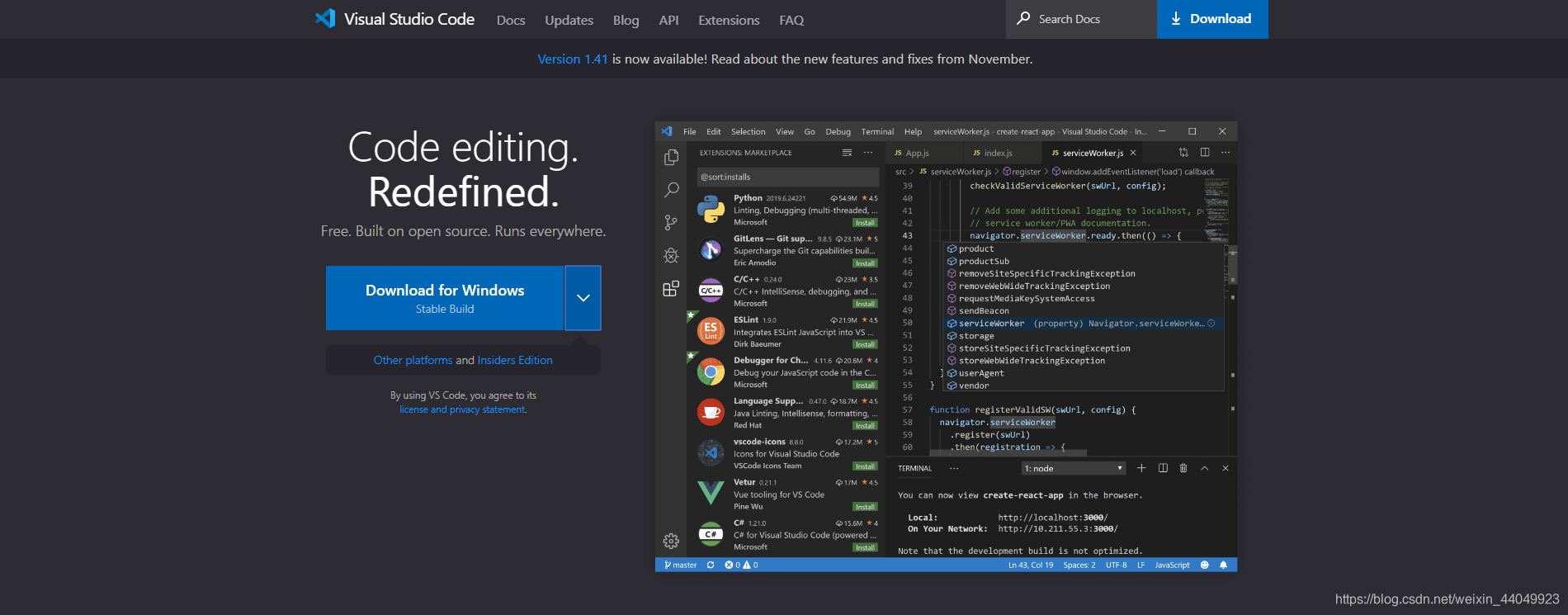Open the Updates navigation item
Screen dimensions: 1568x615
pyautogui.click(x=569, y=20)
